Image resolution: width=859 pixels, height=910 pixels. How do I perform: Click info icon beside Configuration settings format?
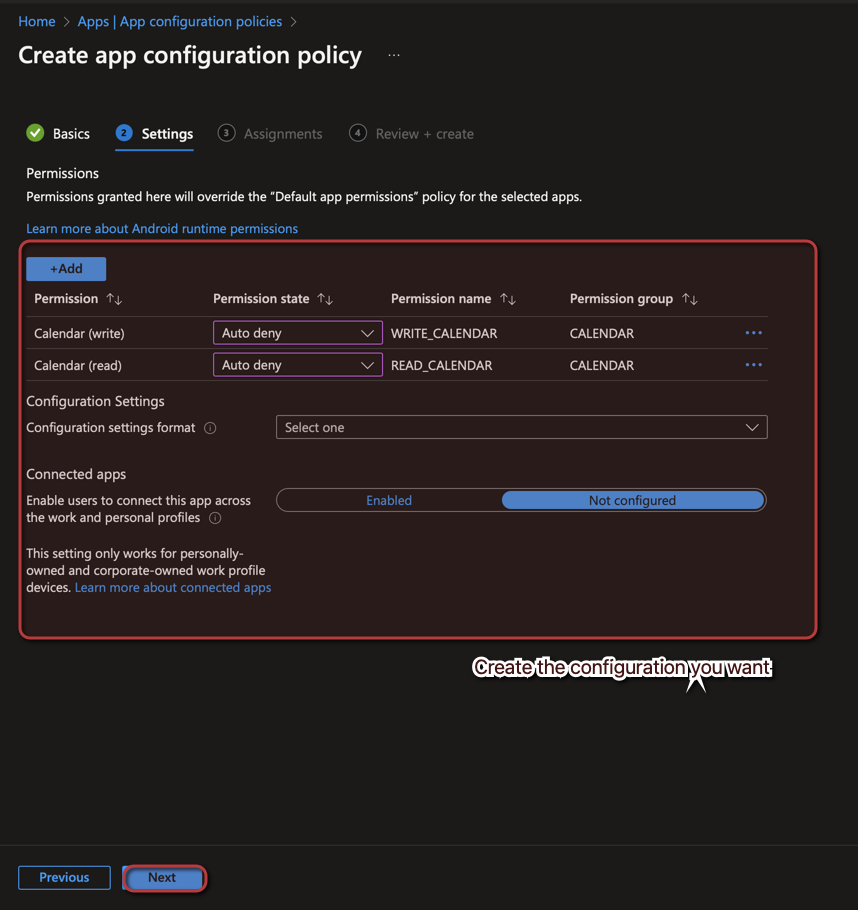210,428
